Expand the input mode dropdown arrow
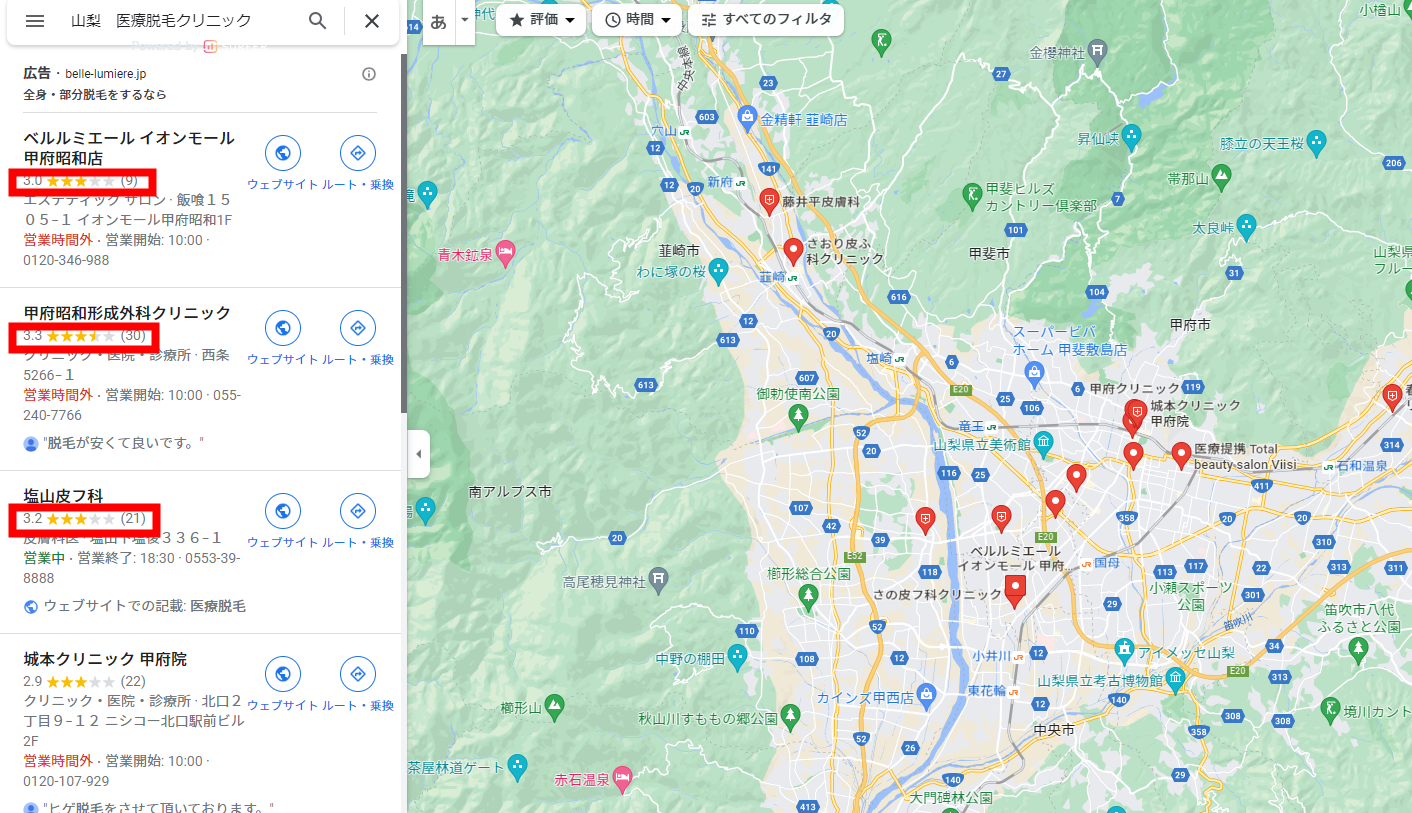This screenshot has width=1412, height=813. [464, 21]
